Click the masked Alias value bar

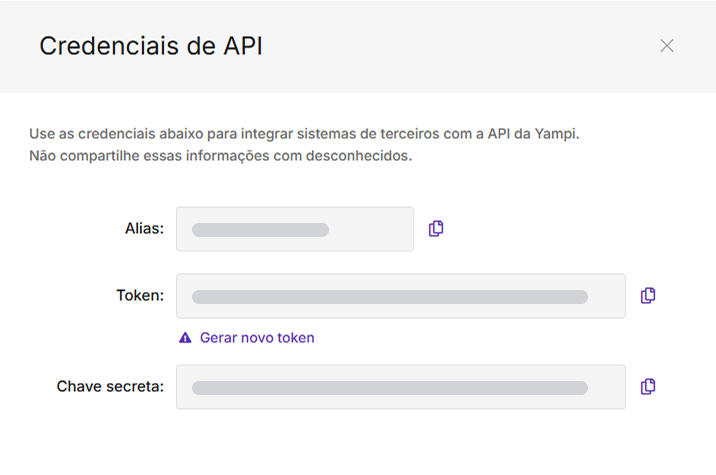pos(260,230)
